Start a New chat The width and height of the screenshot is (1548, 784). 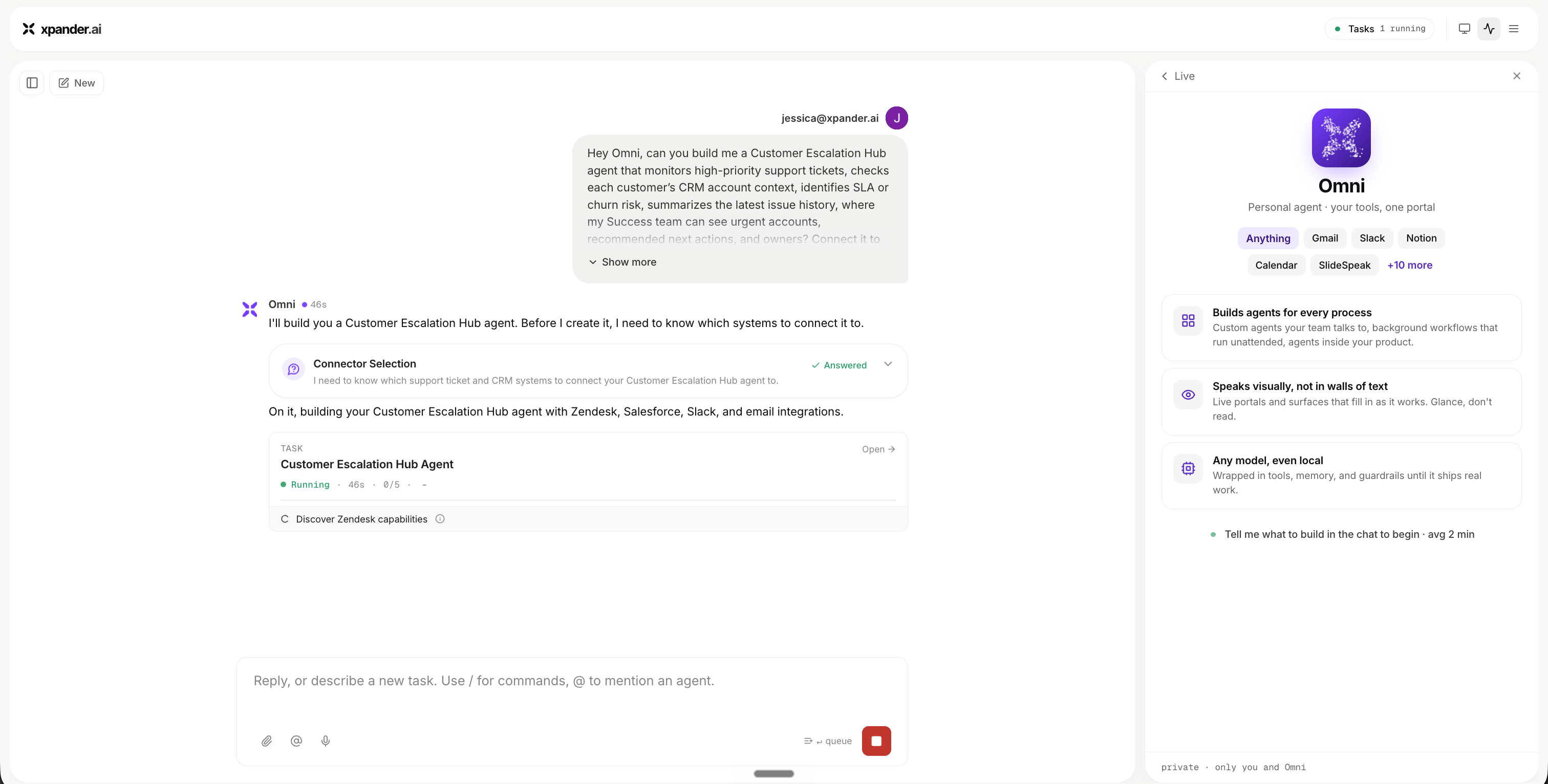point(76,83)
